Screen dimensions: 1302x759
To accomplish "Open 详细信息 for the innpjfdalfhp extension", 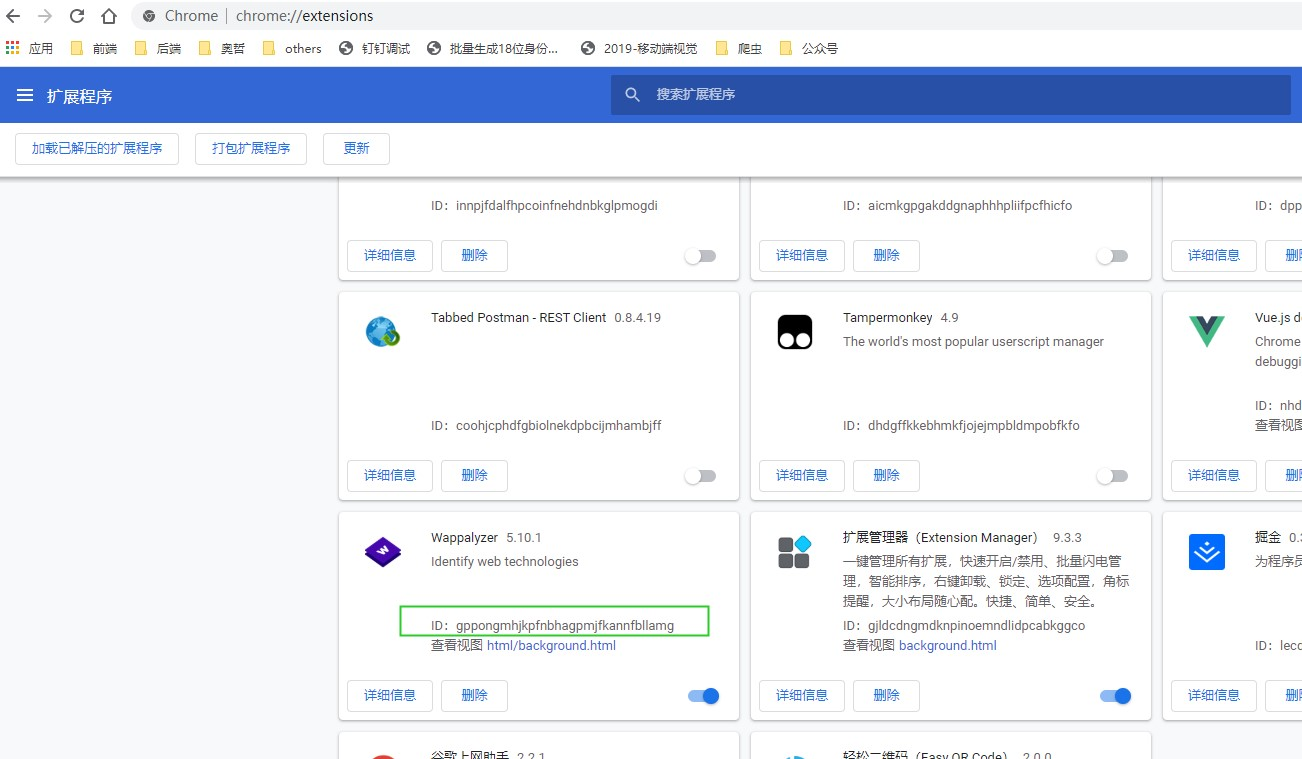I will click(x=390, y=255).
